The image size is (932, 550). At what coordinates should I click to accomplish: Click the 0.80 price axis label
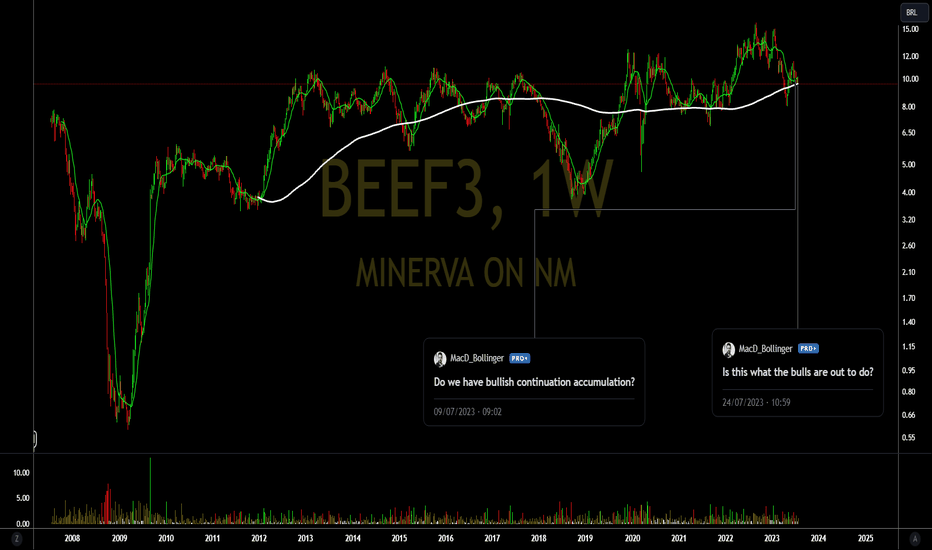[909, 392]
